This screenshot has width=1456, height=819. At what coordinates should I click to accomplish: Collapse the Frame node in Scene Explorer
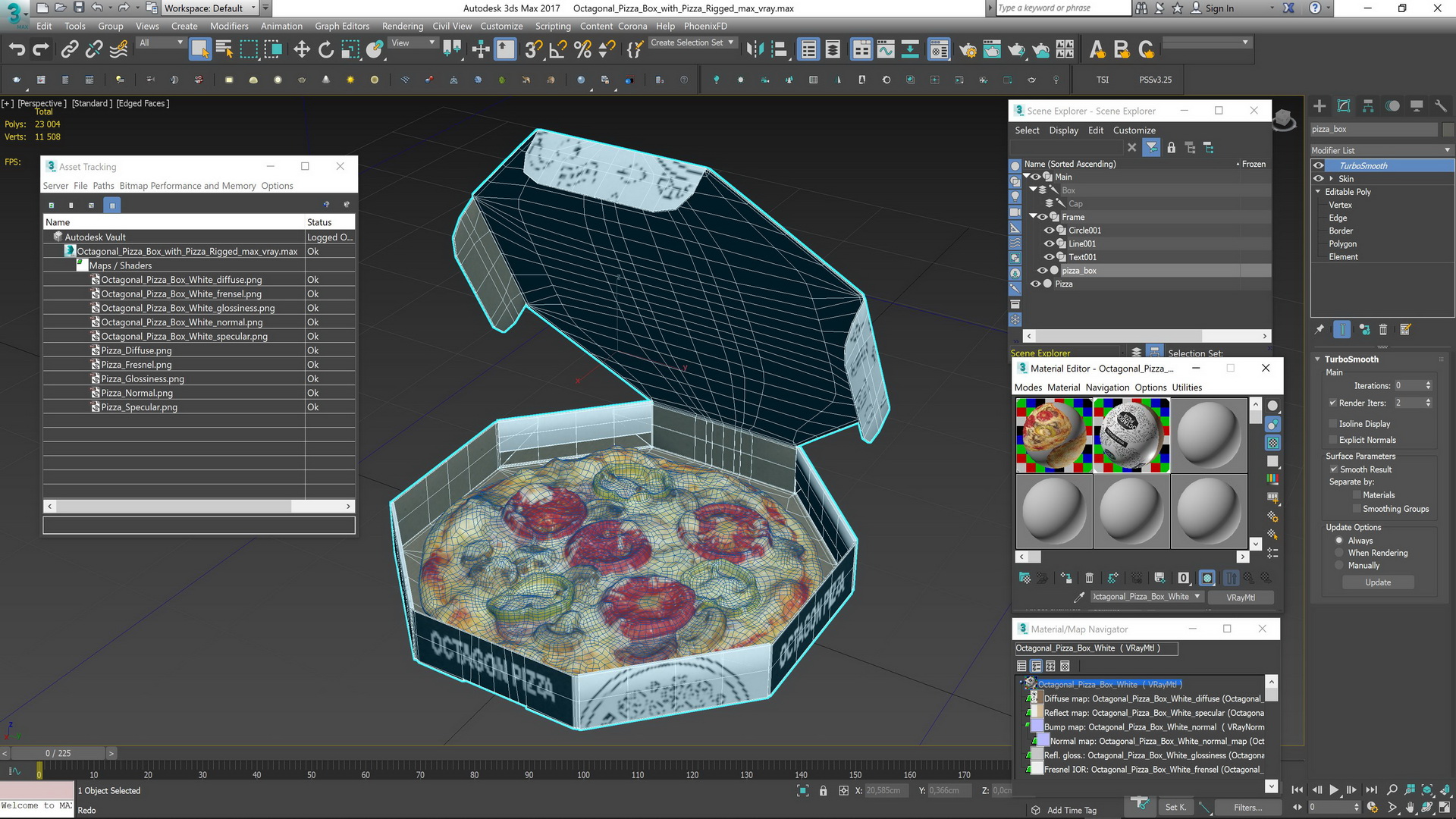[x=1033, y=217]
